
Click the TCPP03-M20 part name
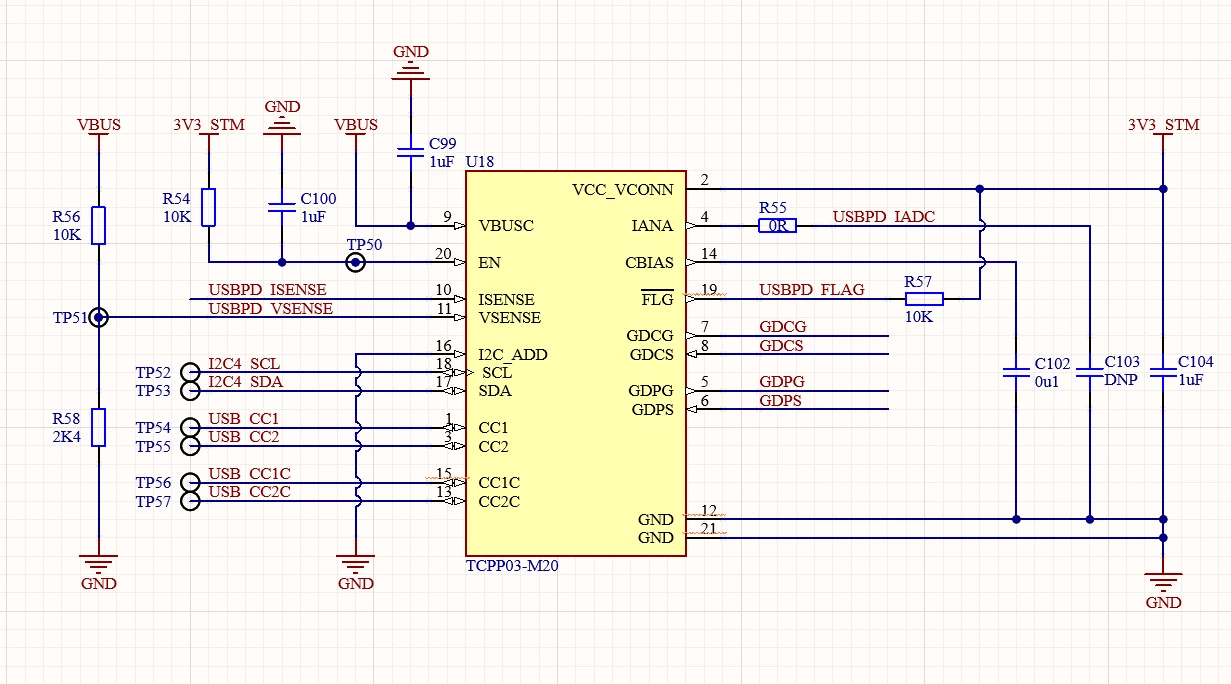pyautogui.click(x=512, y=565)
